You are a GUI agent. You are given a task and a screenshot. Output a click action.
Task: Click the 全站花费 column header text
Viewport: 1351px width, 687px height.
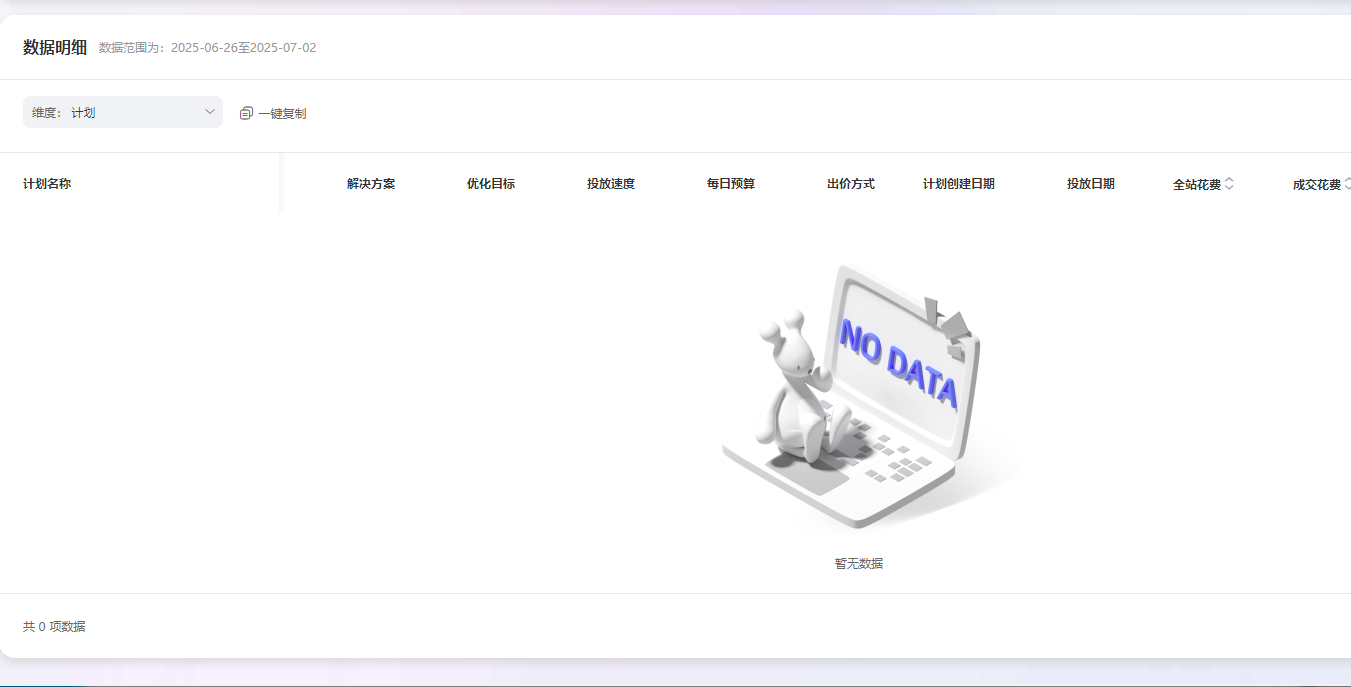[x=1196, y=185]
